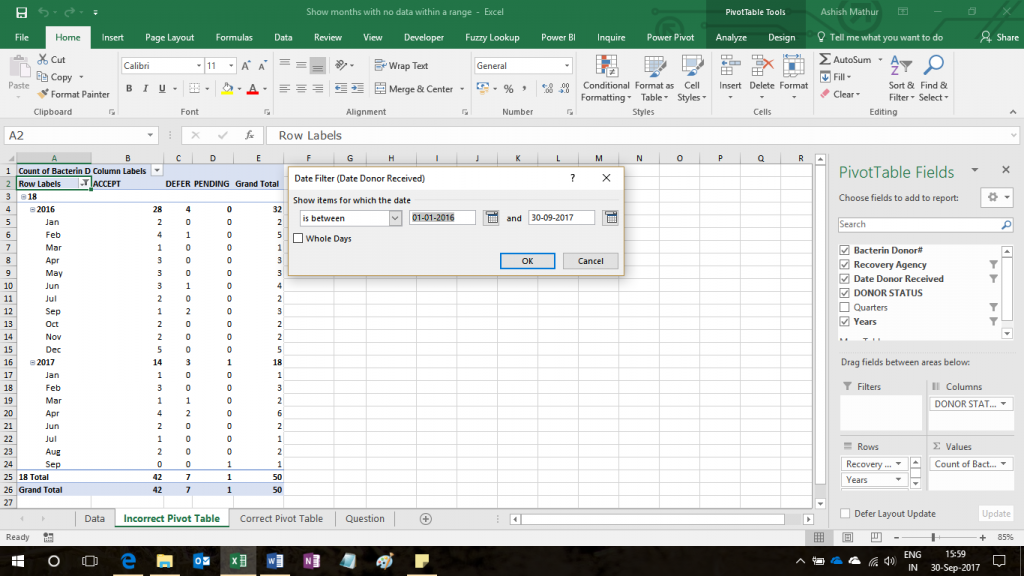Click Merge & Center button
Viewport: 1024px width, 576px height.
tap(415, 88)
